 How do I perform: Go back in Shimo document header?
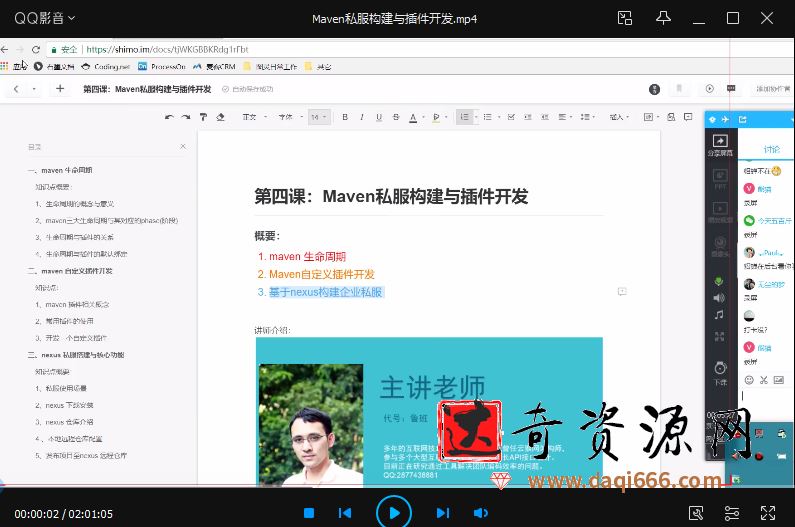coord(16,89)
